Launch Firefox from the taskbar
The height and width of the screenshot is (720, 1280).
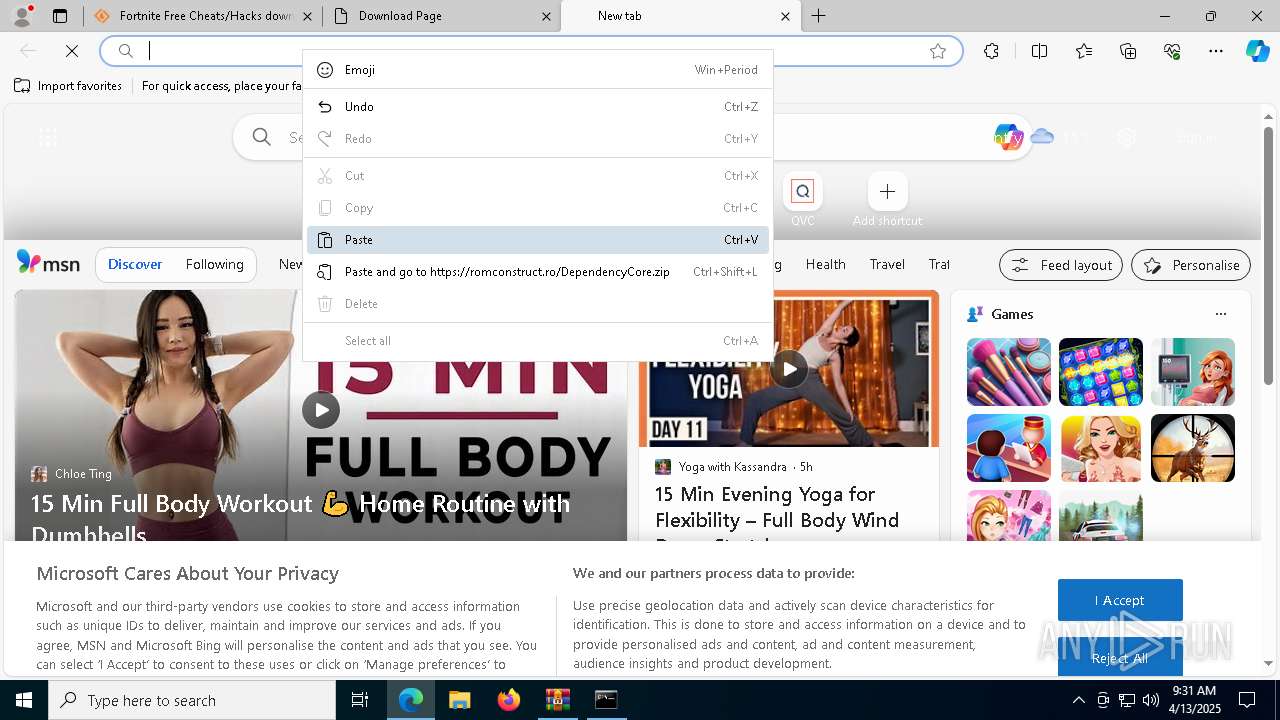[508, 700]
